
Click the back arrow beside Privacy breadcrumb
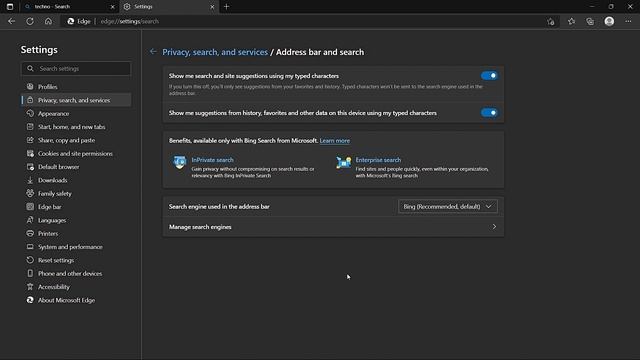pos(153,51)
